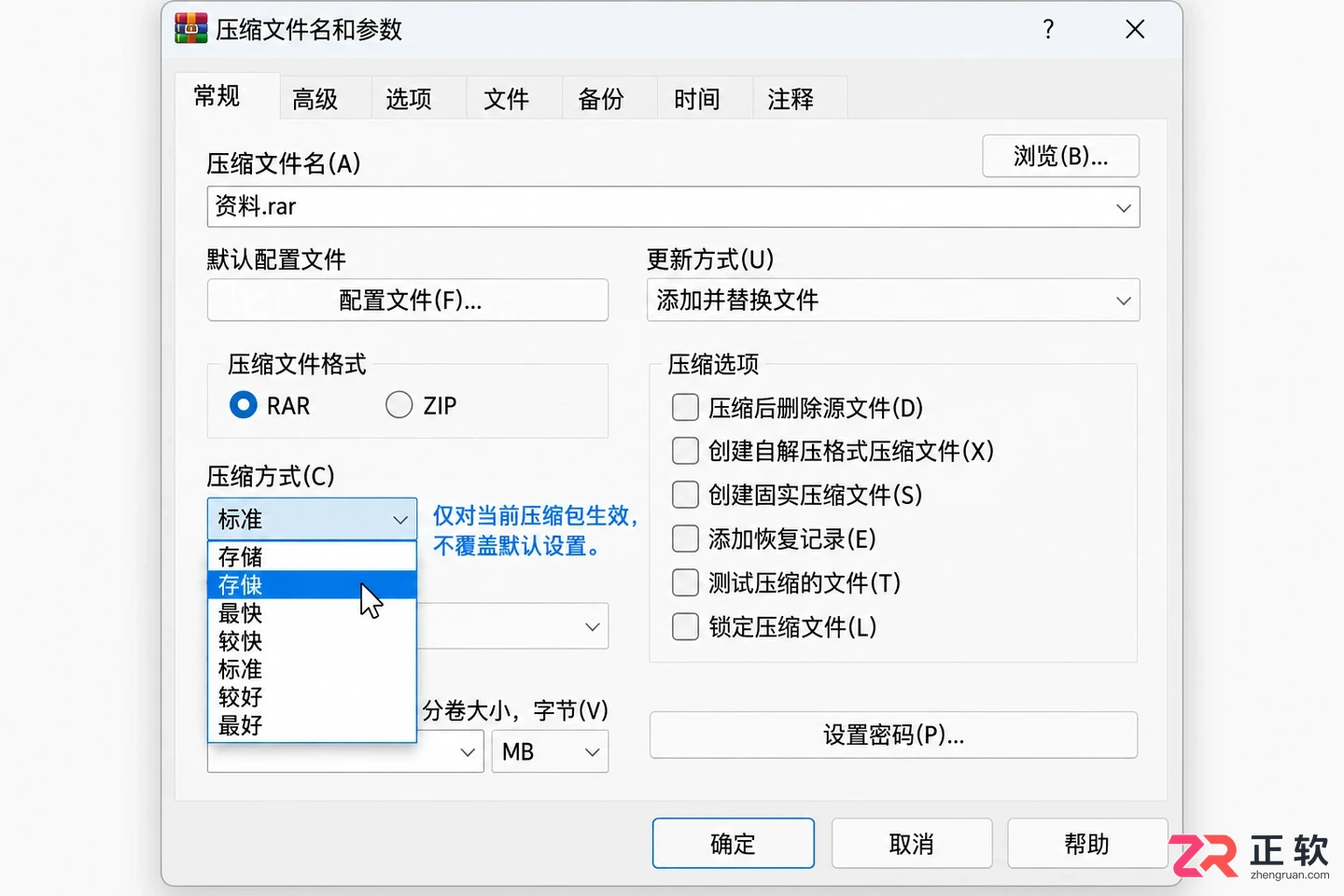
Task: Toggle 创建固实压缩文件(S) checkbox
Action: pos(685,495)
